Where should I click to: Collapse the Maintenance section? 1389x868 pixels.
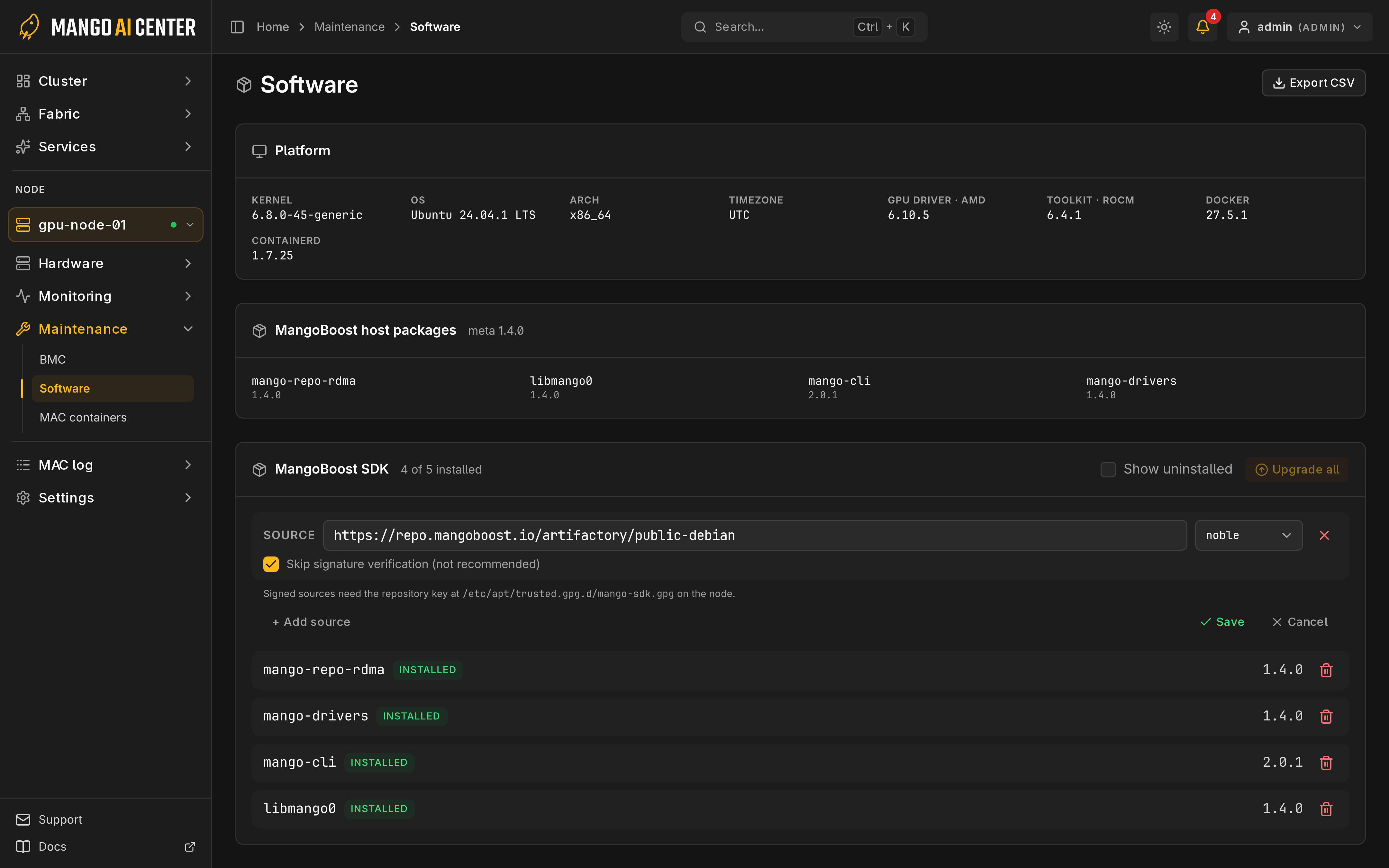[105, 329]
